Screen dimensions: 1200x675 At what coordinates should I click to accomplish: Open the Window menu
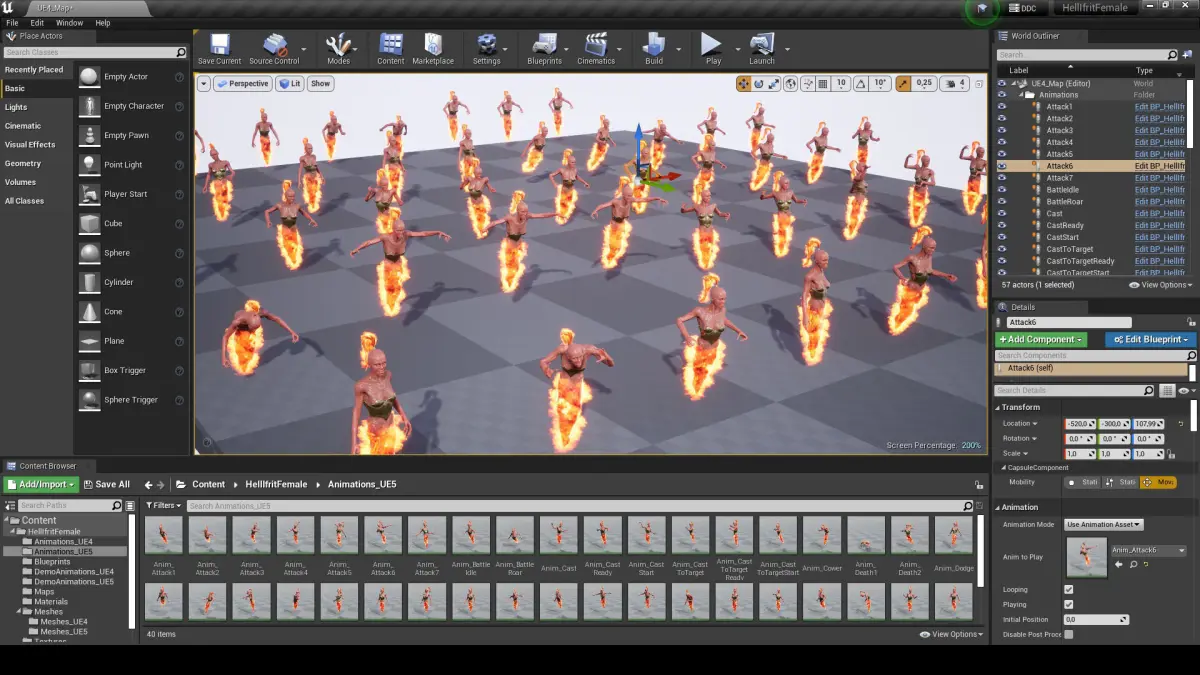69,22
